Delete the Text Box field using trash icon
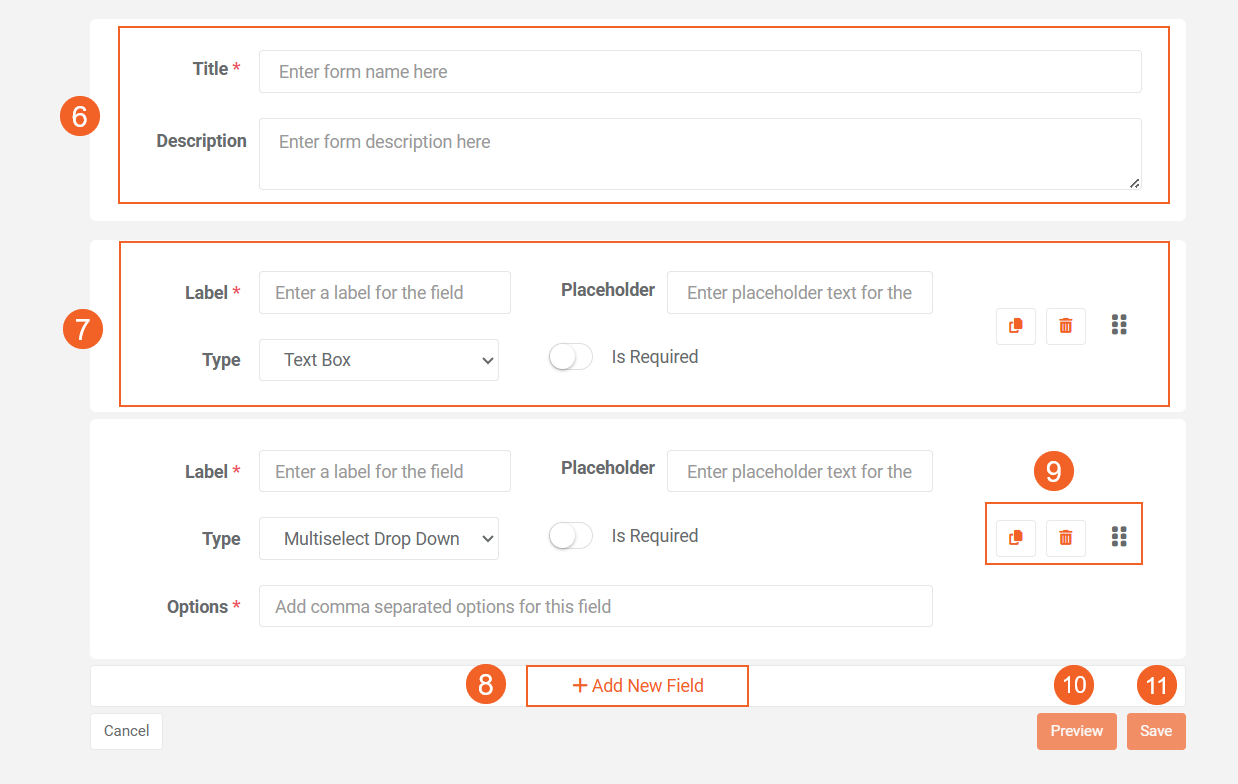 [x=1065, y=326]
